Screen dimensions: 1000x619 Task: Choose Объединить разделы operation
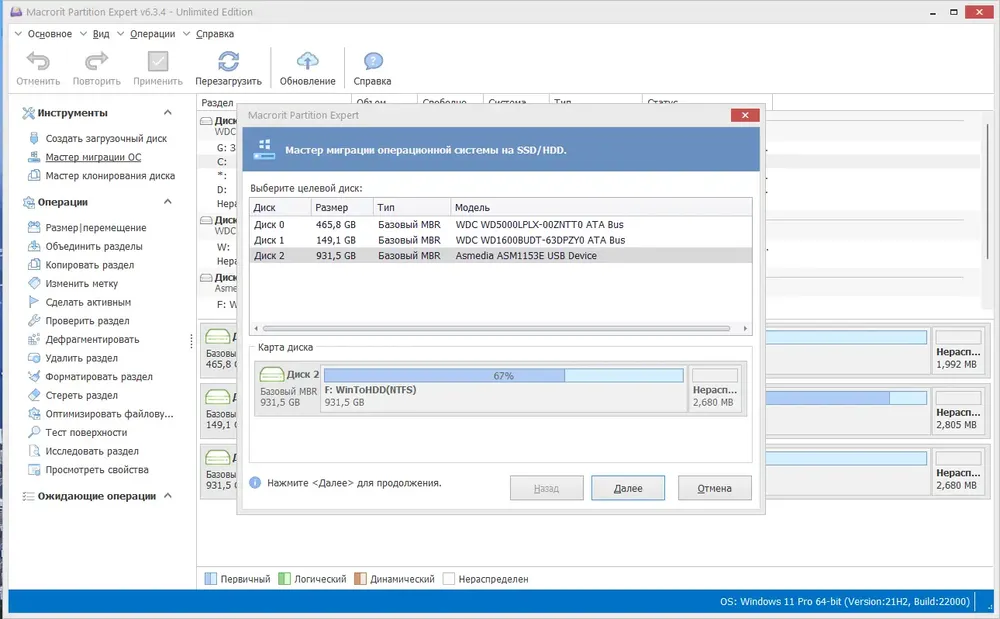(94, 246)
